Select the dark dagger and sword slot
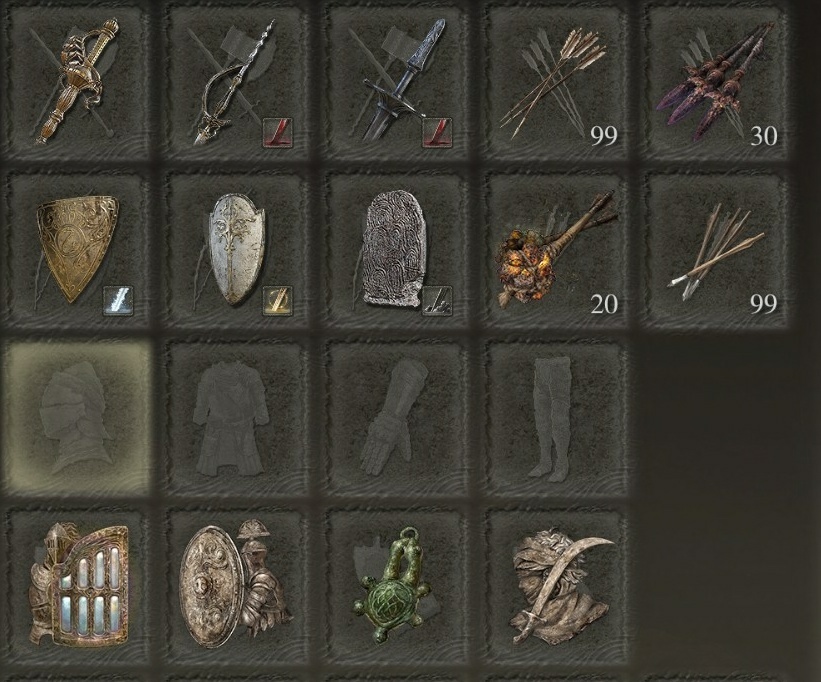The image size is (821, 682). (x=395, y=83)
